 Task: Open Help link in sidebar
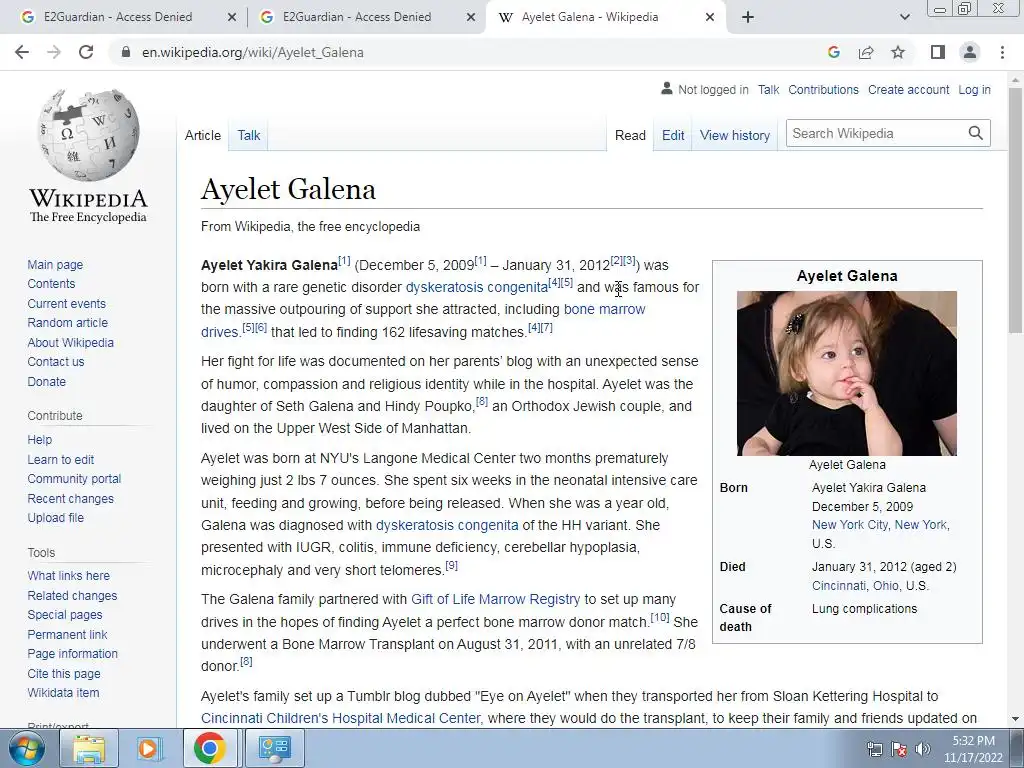click(x=39, y=440)
